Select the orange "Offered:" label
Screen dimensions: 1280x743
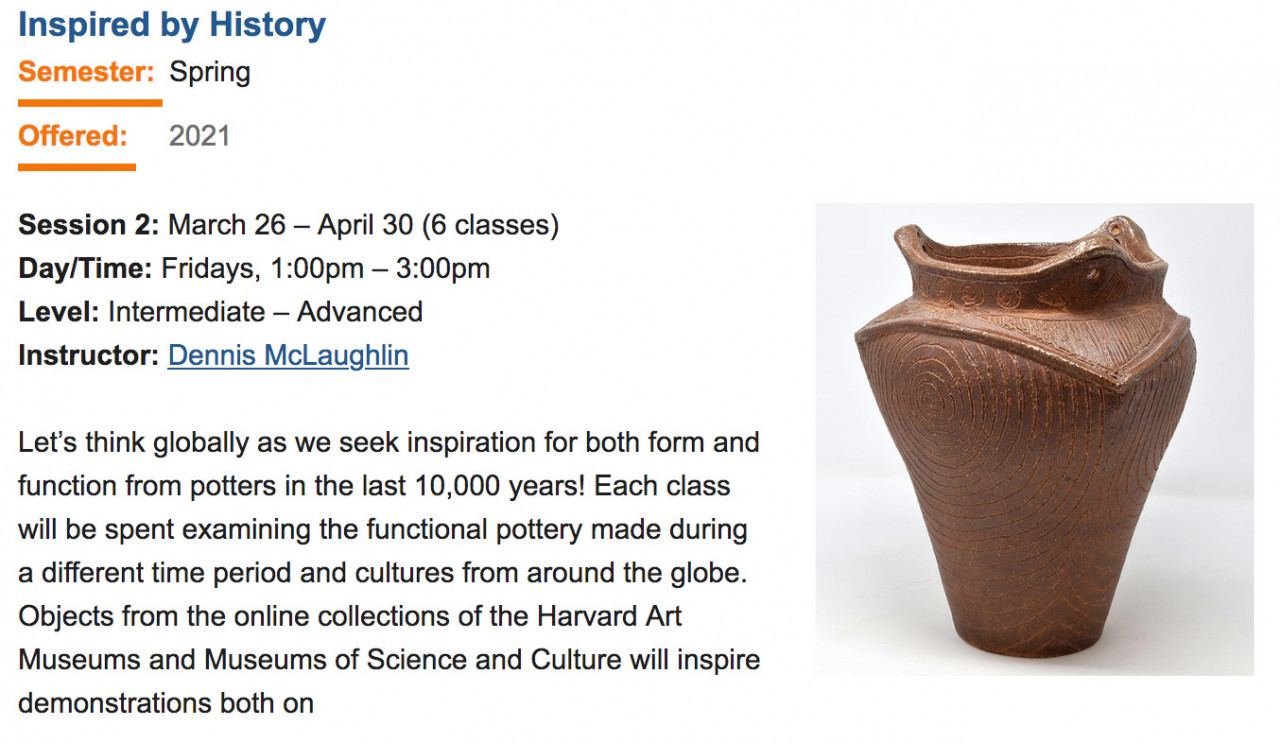[73, 135]
